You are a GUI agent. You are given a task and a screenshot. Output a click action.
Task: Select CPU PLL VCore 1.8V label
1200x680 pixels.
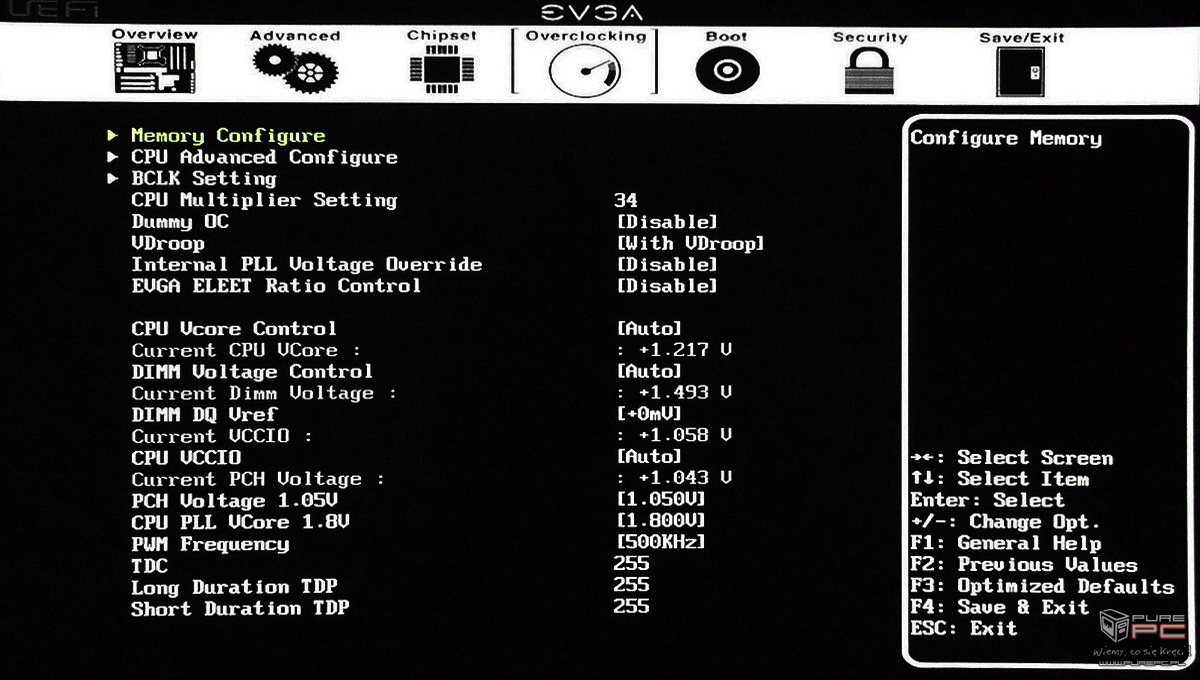click(x=240, y=522)
